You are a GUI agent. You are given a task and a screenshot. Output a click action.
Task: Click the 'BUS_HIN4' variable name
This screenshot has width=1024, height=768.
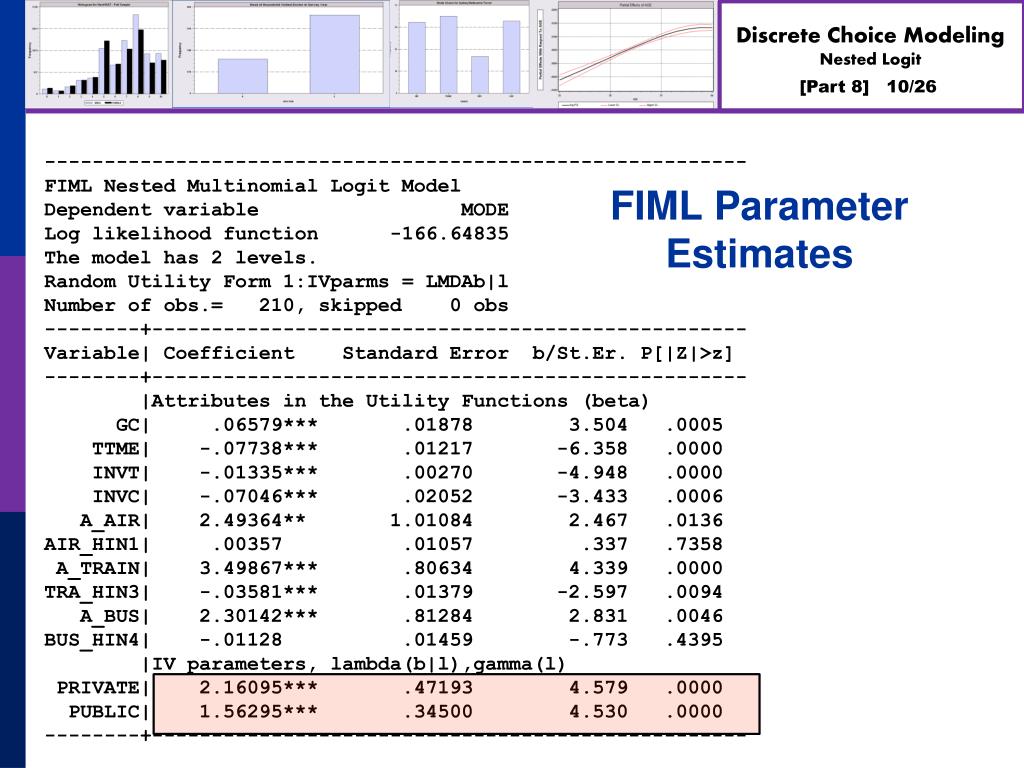pos(91,640)
